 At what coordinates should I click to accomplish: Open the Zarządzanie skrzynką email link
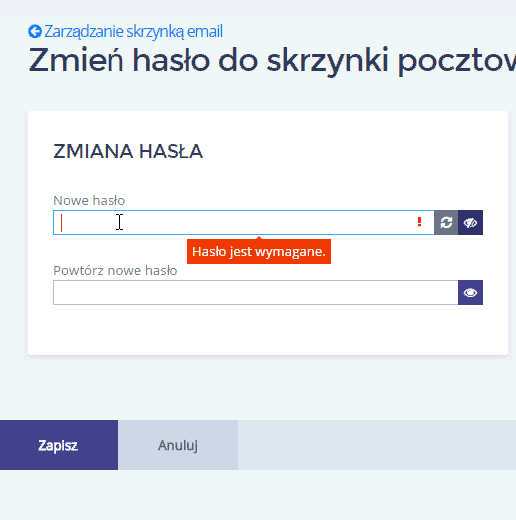pyautogui.click(x=133, y=31)
